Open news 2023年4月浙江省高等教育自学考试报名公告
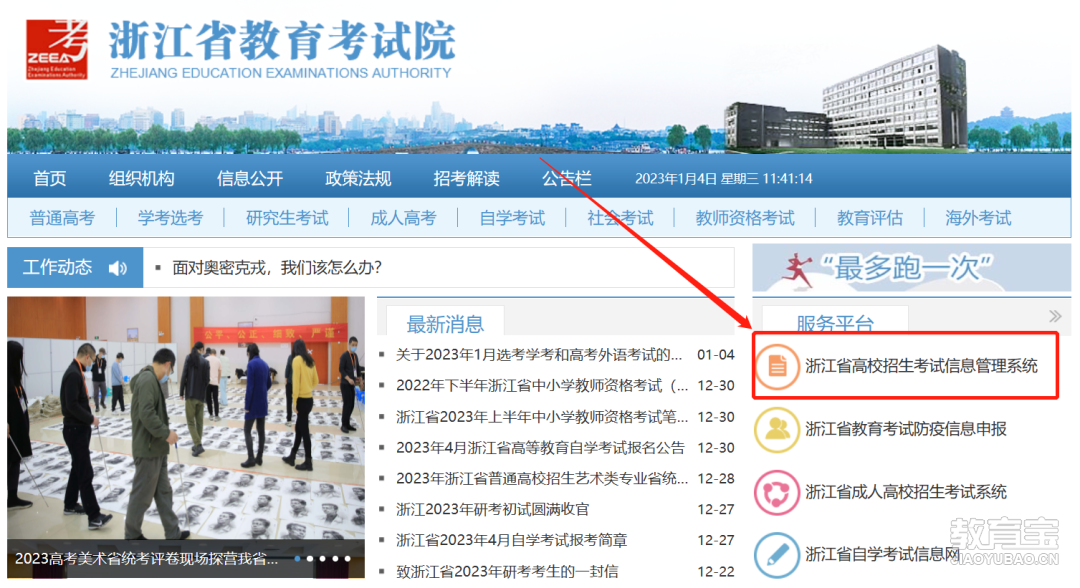Image resolution: width=1080 pixels, height=588 pixels. pos(540,448)
